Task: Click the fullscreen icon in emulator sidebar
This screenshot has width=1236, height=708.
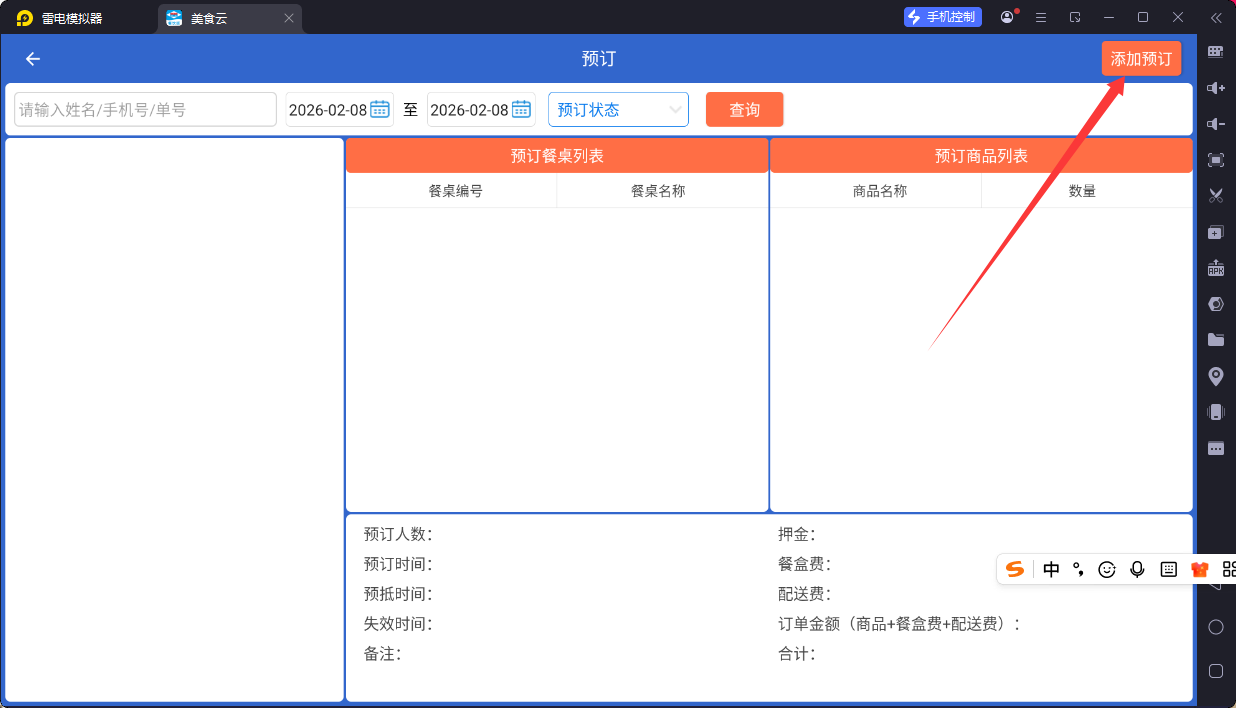Action: 1216,160
